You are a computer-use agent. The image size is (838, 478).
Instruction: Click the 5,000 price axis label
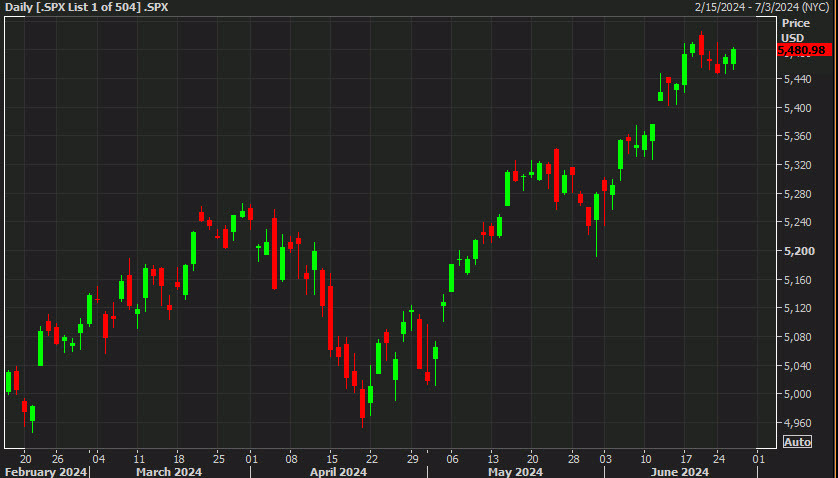[797, 395]
